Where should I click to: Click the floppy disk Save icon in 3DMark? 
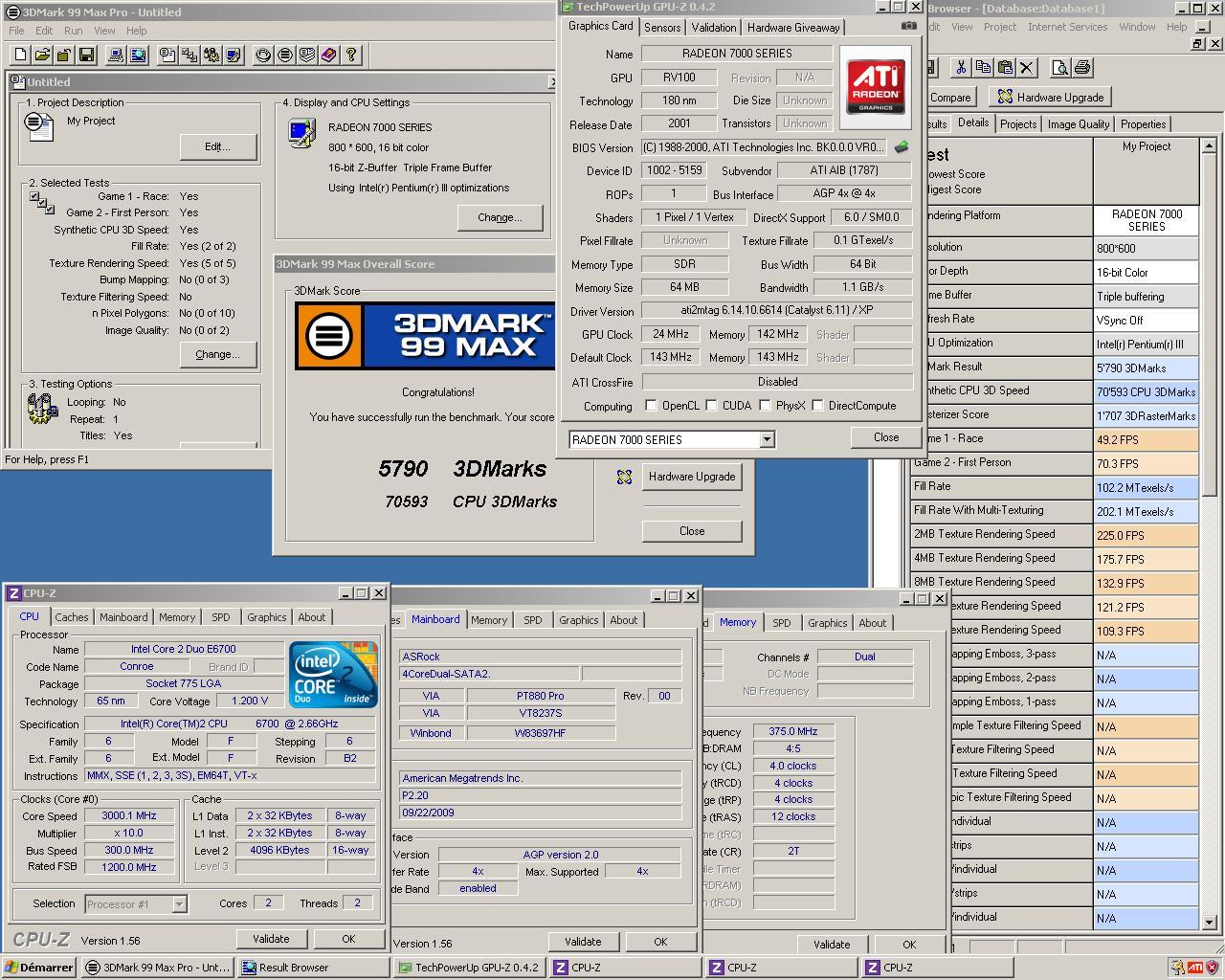pos(86,56)
